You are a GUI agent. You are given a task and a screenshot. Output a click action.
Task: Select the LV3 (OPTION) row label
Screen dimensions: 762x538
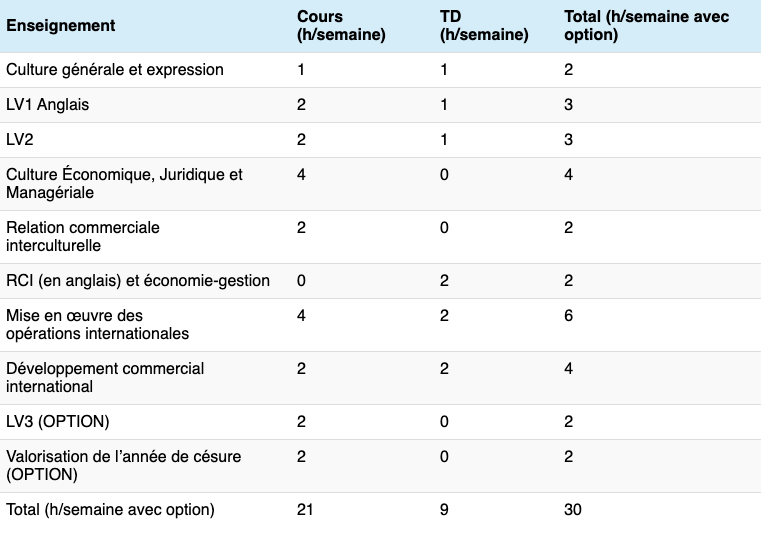click(58, 421)
